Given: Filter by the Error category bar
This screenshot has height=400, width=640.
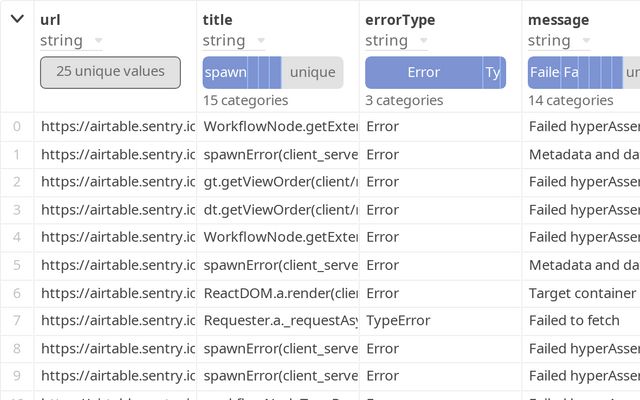Looking at the screenshot, I should click(x=423, y=72).
